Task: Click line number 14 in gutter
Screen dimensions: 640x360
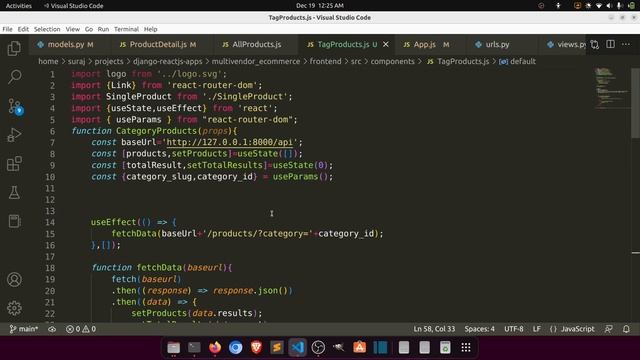Action: [x=50, y=222]
